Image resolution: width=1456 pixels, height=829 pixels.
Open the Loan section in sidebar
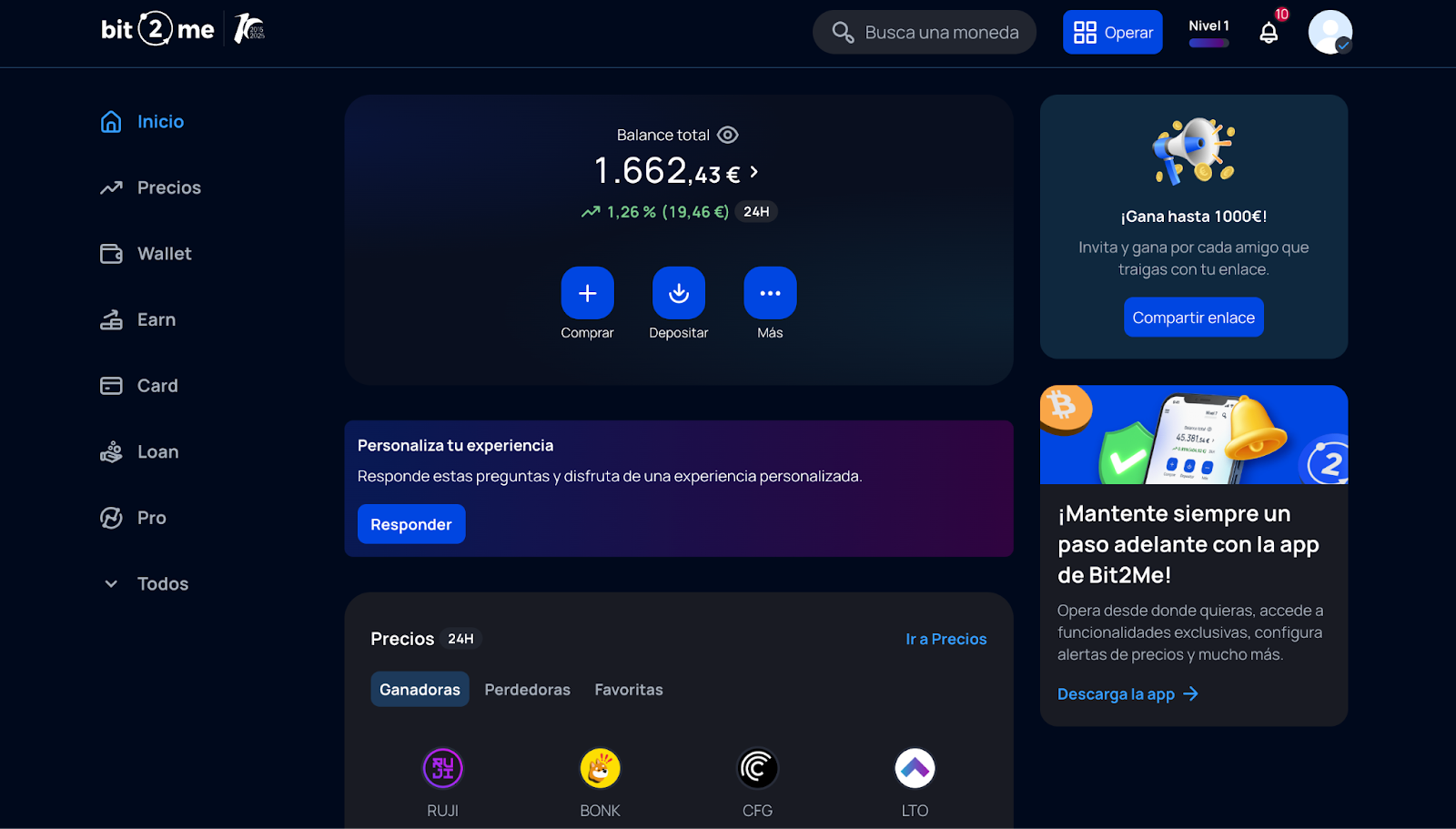tap(139, 451)
